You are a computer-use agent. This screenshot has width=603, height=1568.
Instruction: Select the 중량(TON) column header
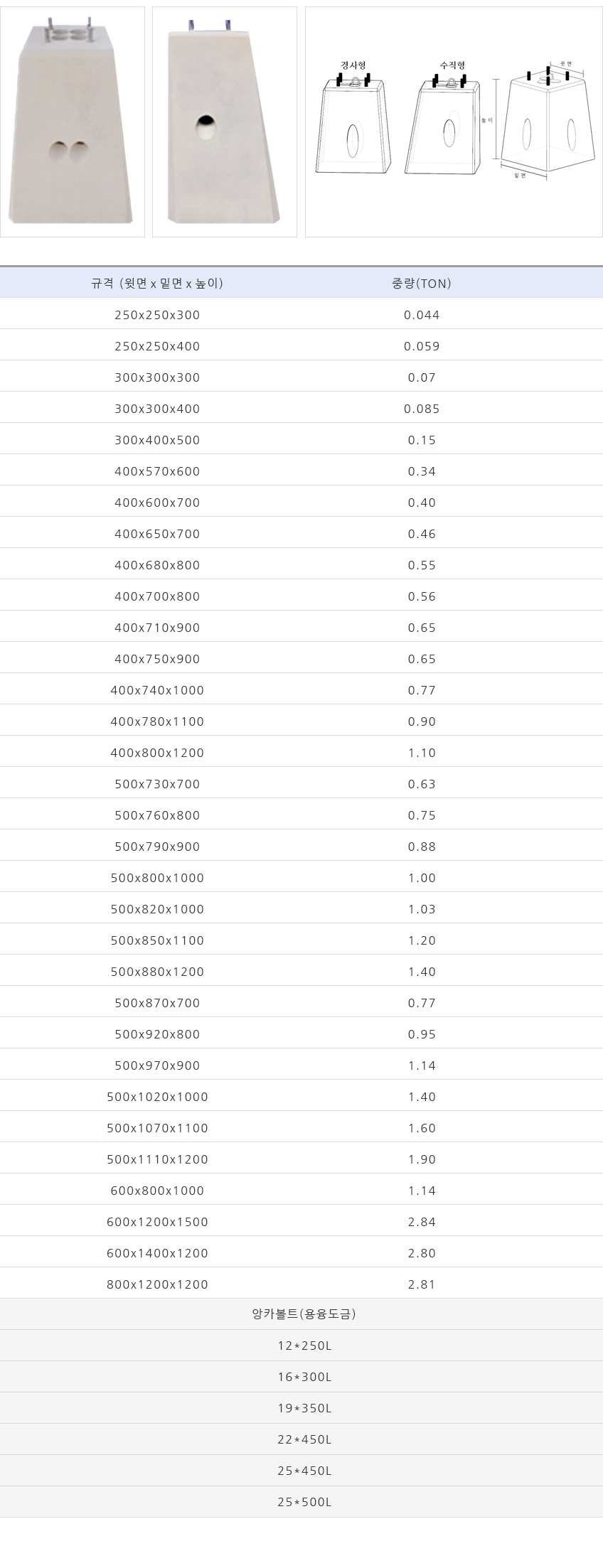click(x=422, y=283)
